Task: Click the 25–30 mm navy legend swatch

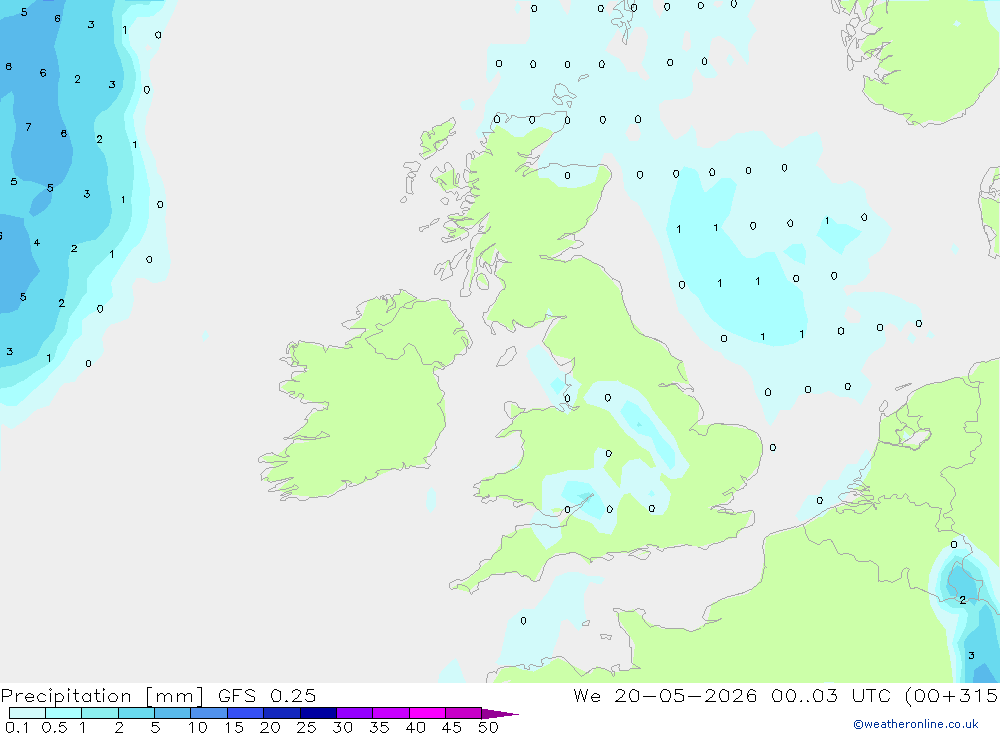Action: coord(318,713)
